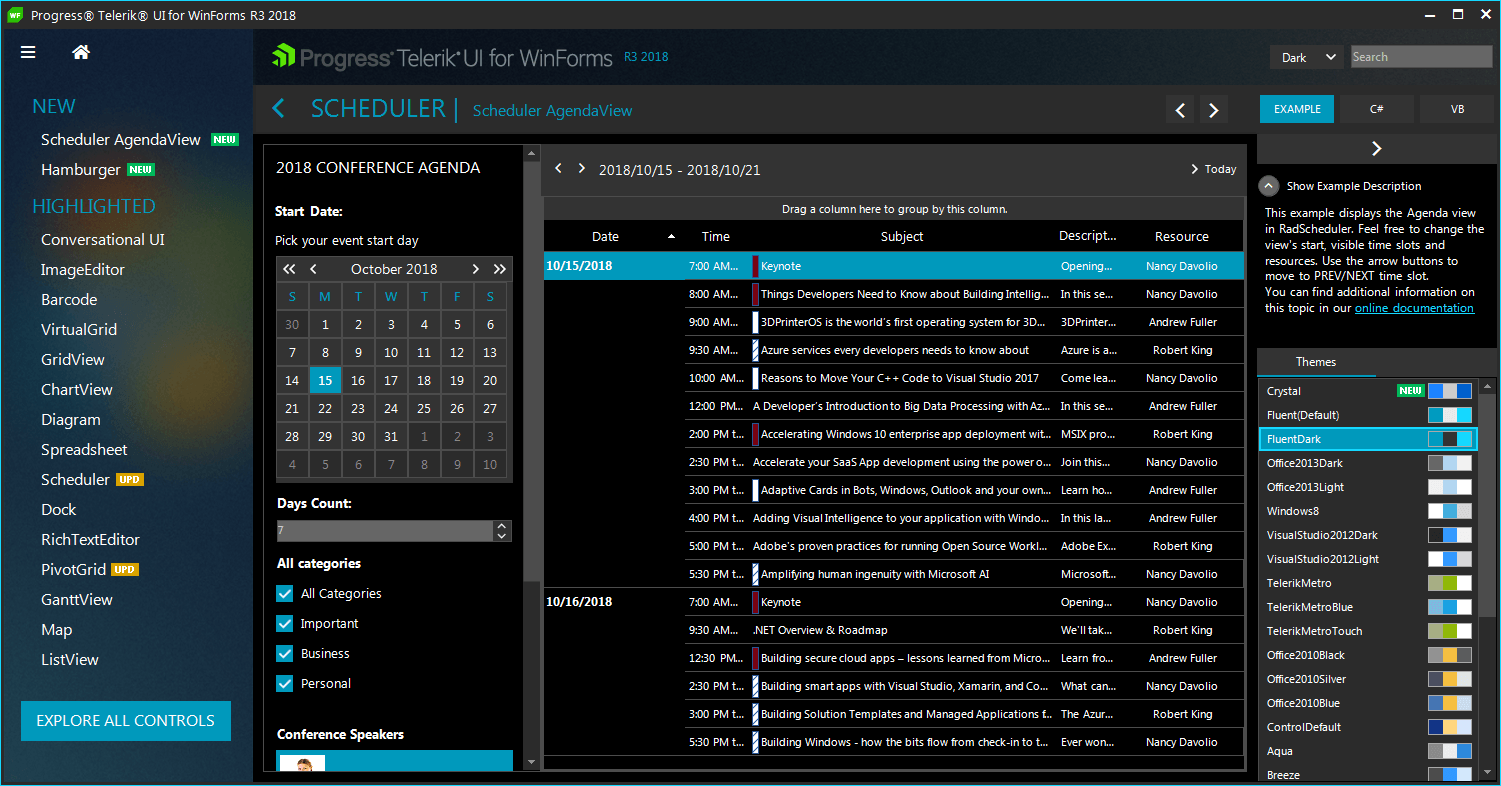Click the Days Count input field
The width and height of the screenshot is (1501, 786).
385,531
